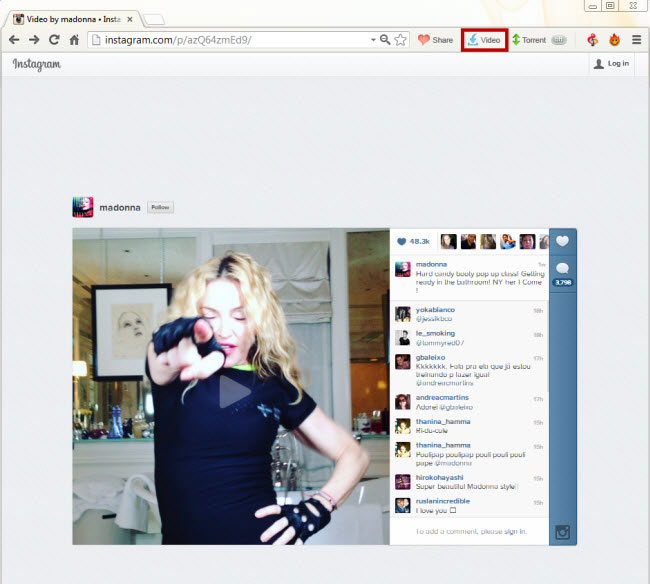Viewport: 650px width, 584px height.
Task: Bookmark this page with the star icon
Action: pyautogui.click(x=400, y=40)
